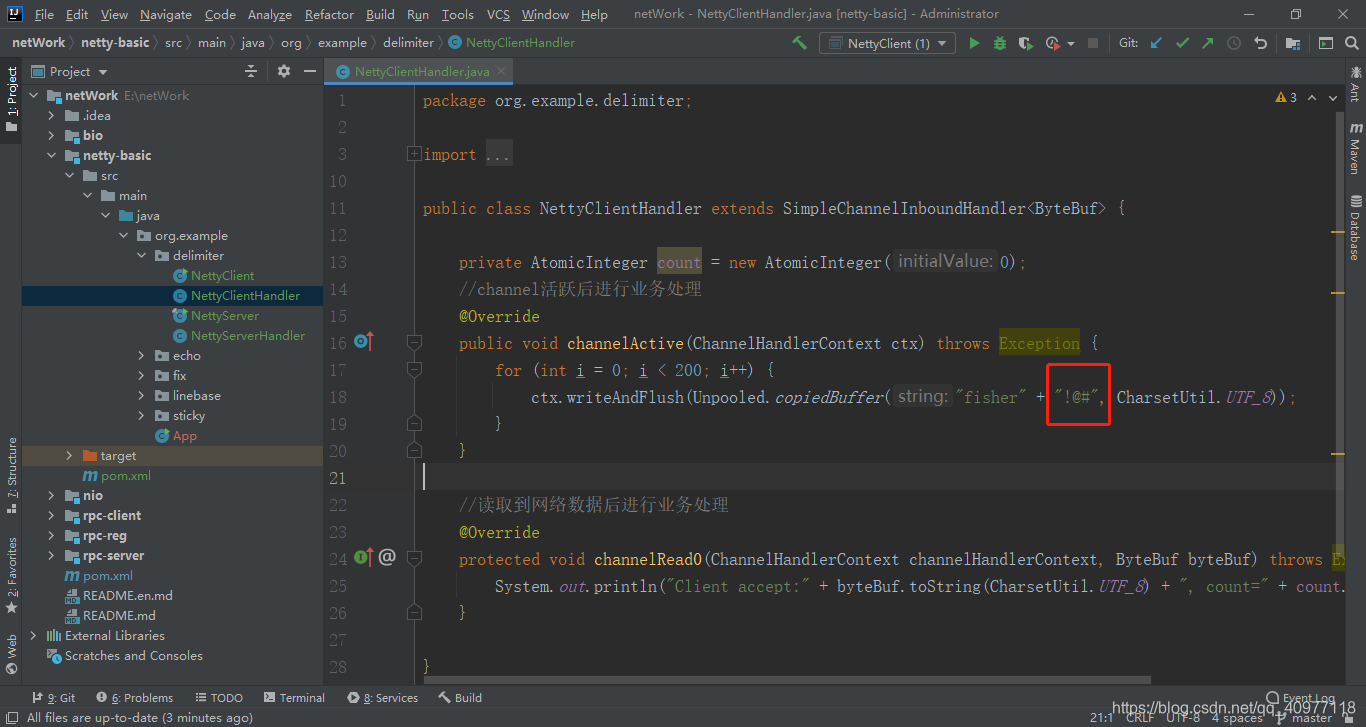Screen dimensions: 1366x727
Task: Click the warnings indicator showing 3
Action: pos(1286,97)
